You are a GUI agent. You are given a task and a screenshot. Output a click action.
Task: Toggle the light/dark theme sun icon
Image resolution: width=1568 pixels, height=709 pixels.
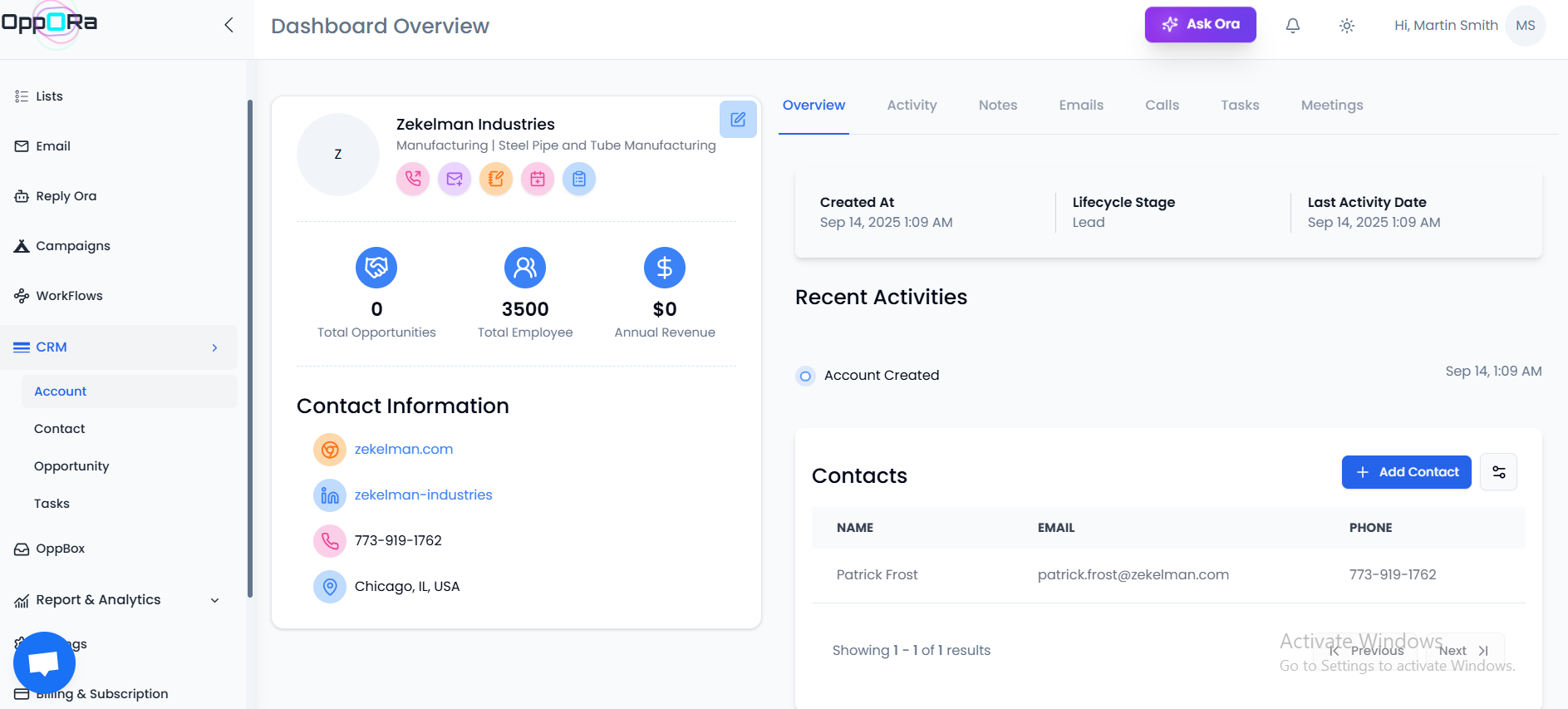pos(1346,26)
